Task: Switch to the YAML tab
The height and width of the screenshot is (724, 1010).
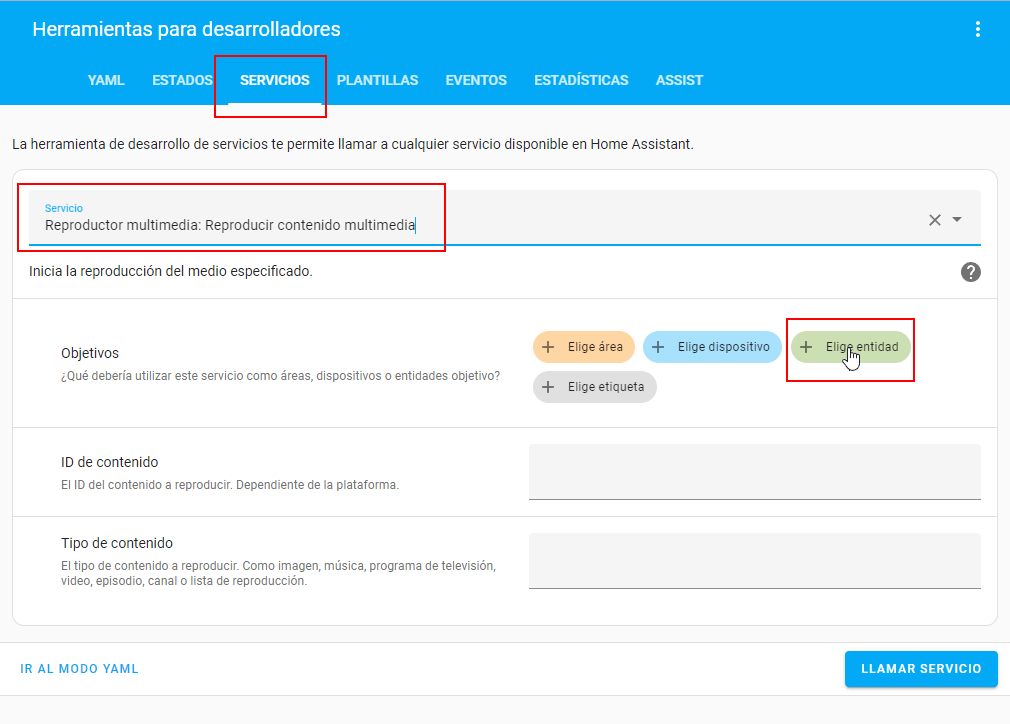Action: (106, 80)
